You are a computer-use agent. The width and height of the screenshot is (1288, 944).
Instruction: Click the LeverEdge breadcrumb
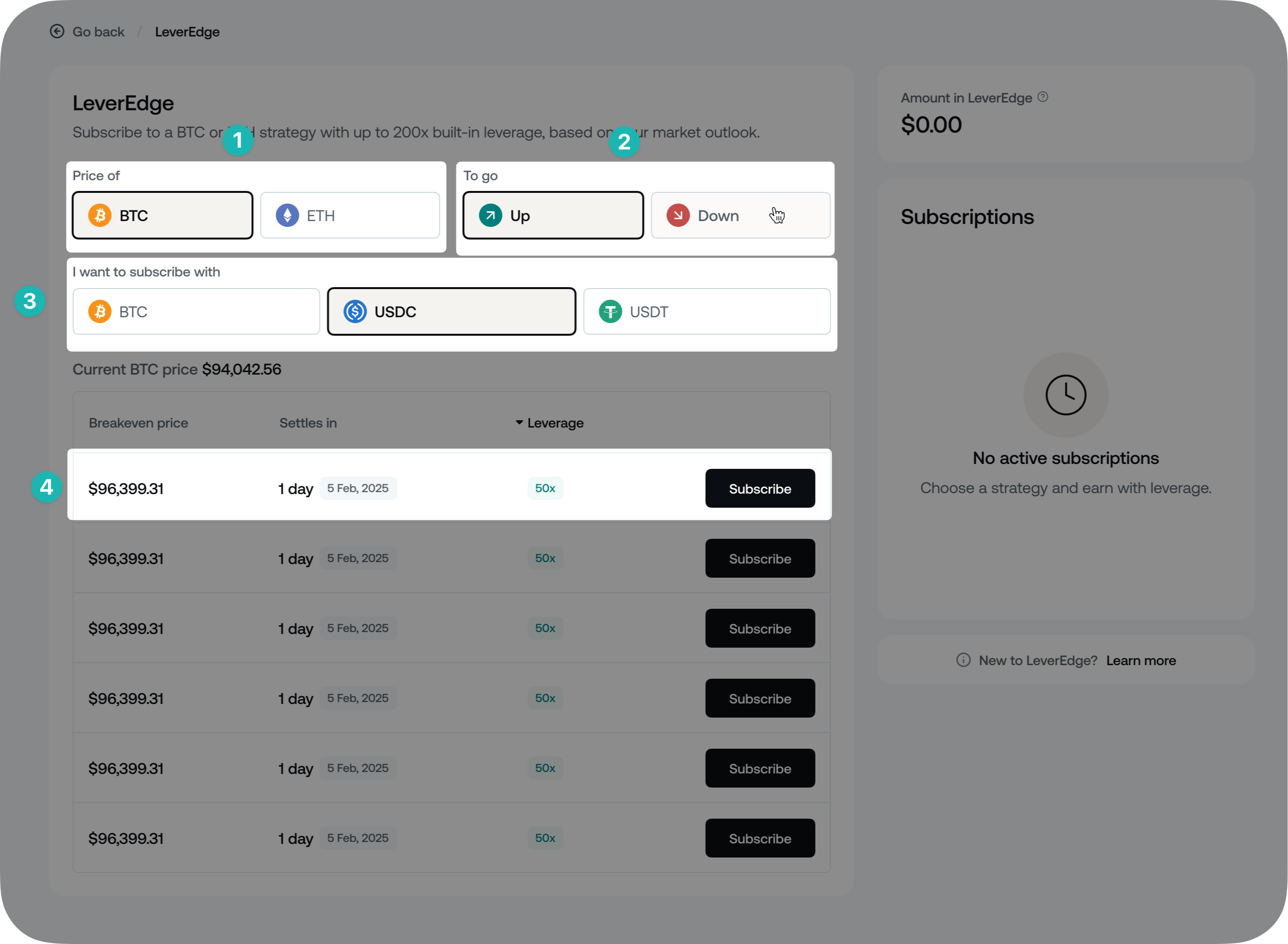point(187,32)
